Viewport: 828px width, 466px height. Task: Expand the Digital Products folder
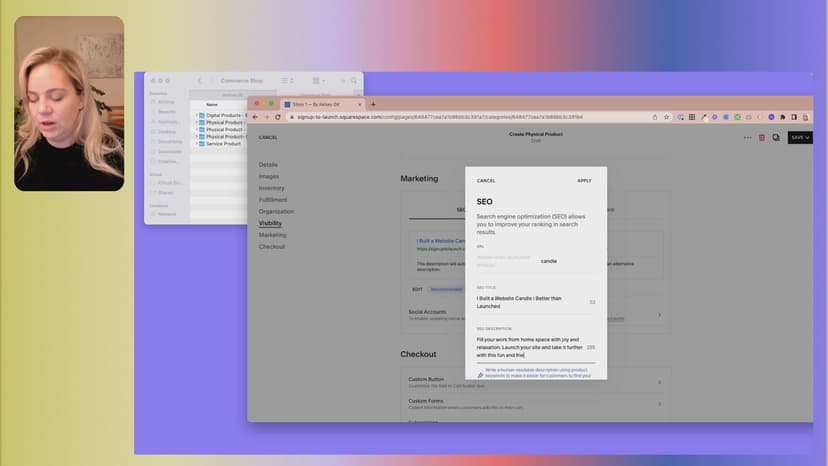click(197, 115)
